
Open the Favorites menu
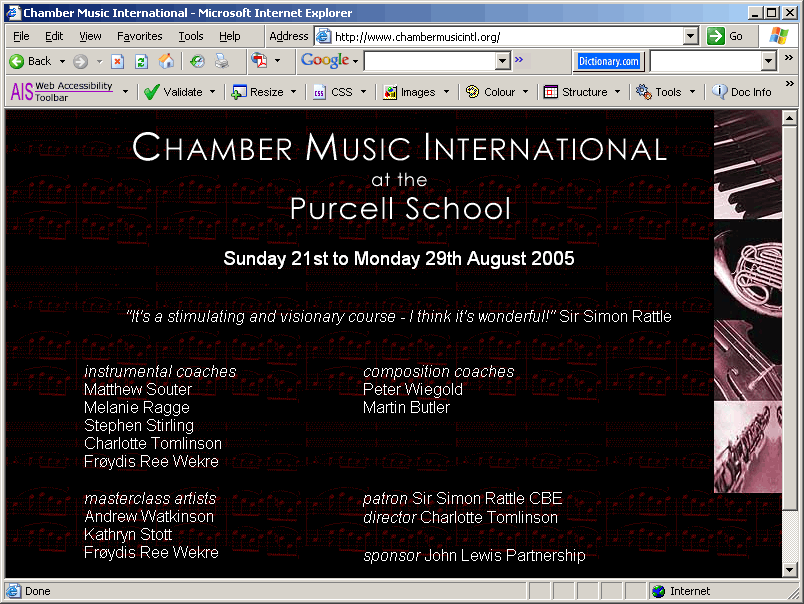tap(139, 36)
